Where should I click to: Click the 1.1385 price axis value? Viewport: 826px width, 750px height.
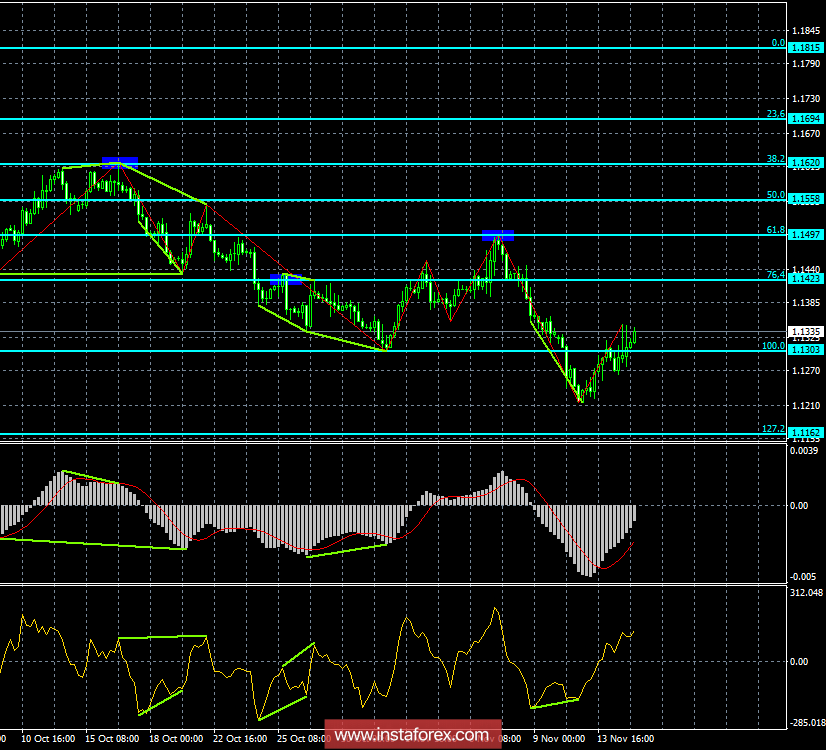pos(806,302)
